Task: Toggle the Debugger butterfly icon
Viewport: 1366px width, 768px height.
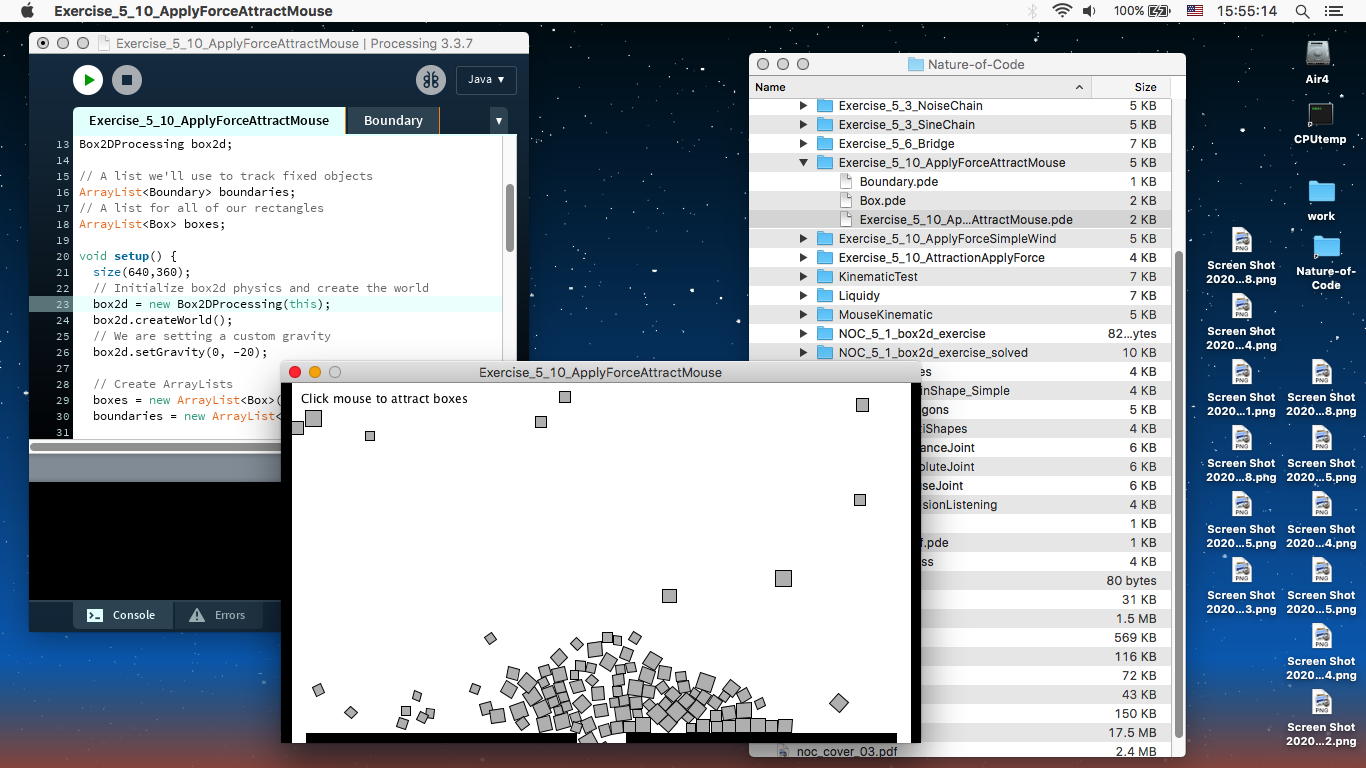Action: (x=431, y=80)
